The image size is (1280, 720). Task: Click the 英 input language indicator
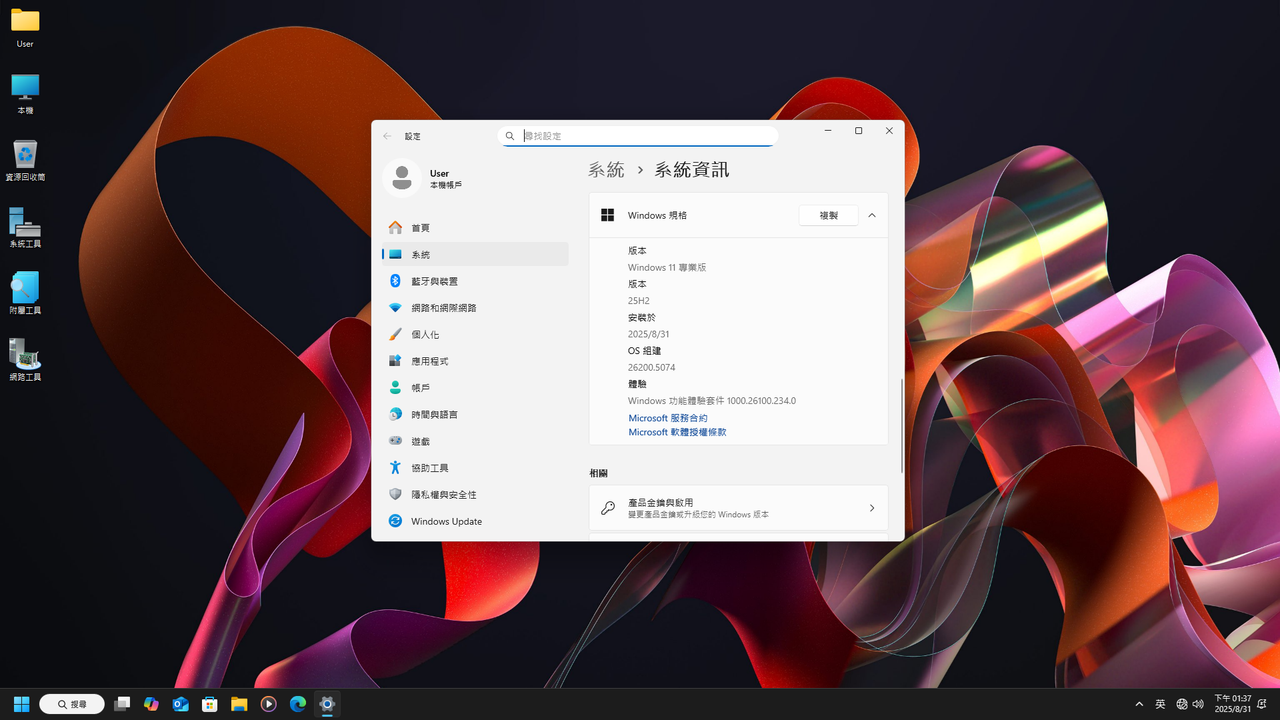(x=1161, y=704)
